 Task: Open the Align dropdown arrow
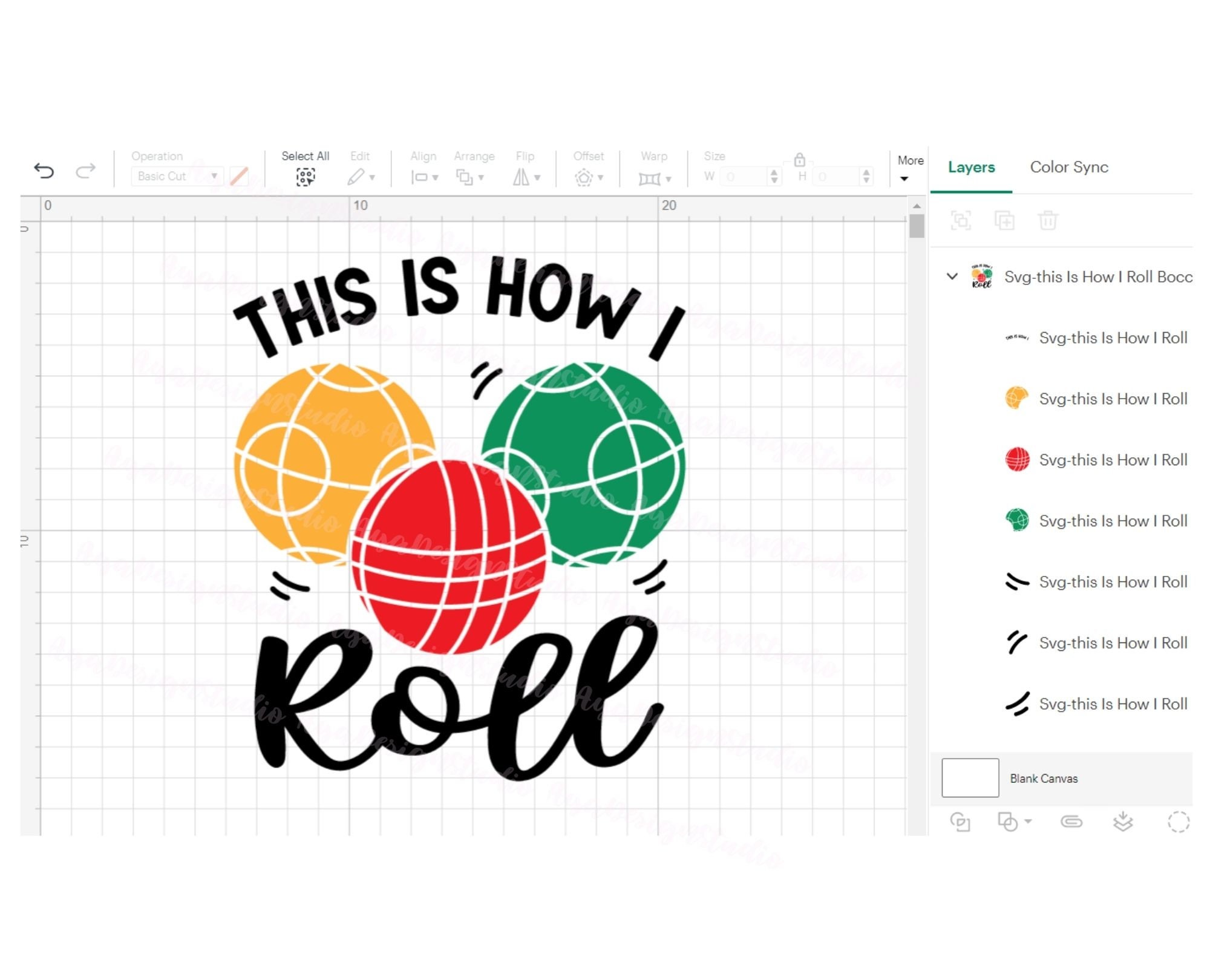[435, 178]
